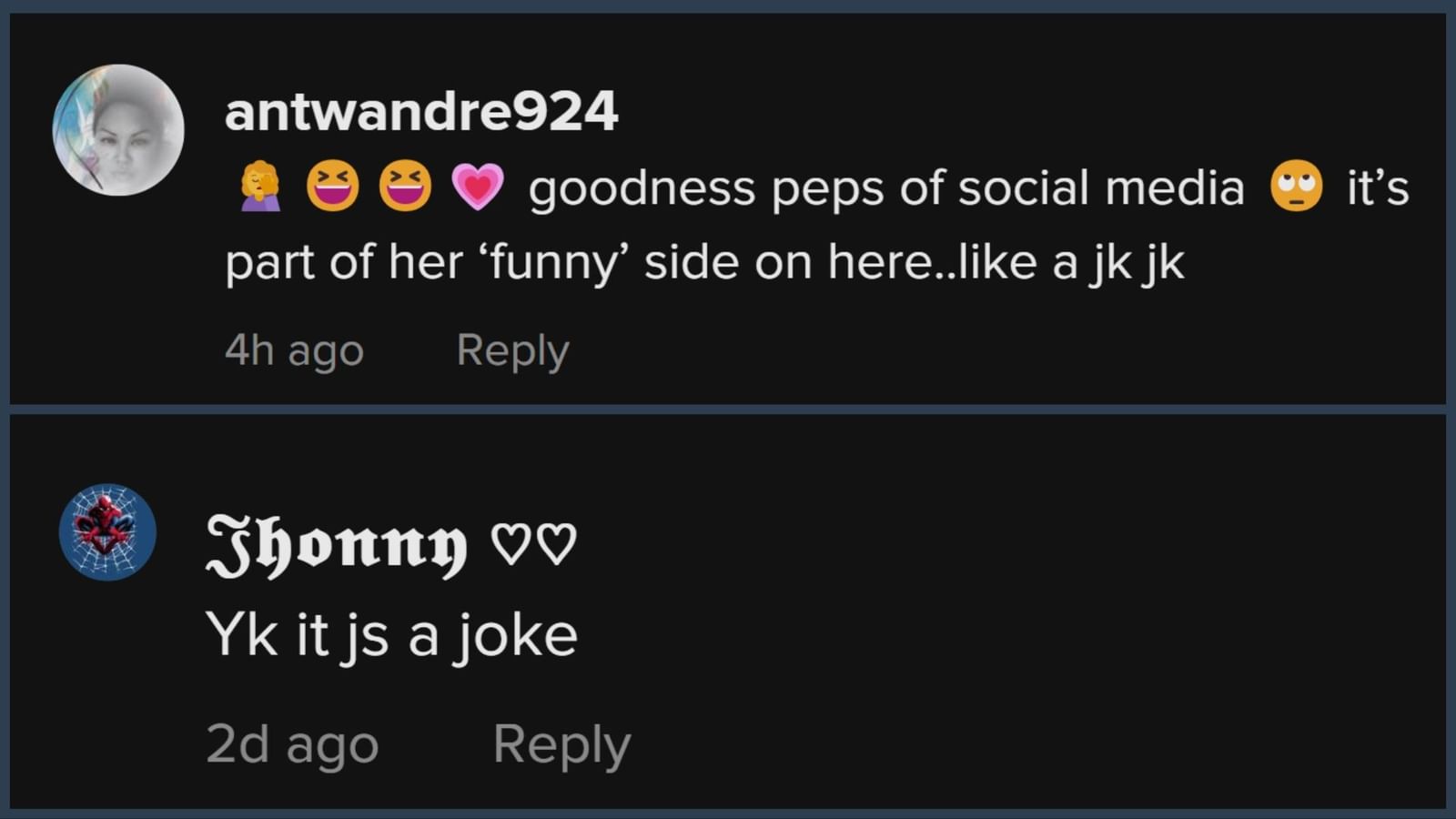Select the "goodness peps of social media" text
Viewport: 1456px width, 819px height.
[885, 189]
